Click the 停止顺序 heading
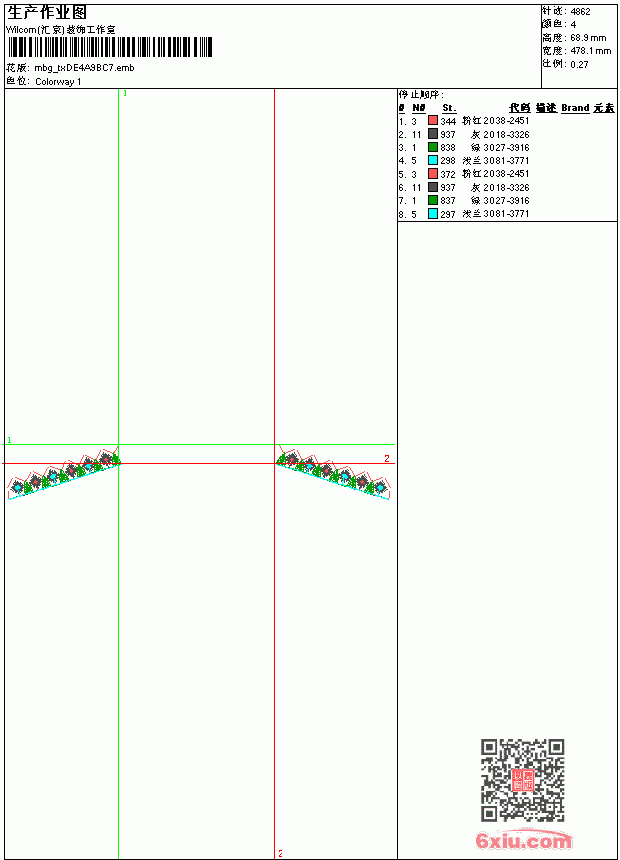 [421, 95]
